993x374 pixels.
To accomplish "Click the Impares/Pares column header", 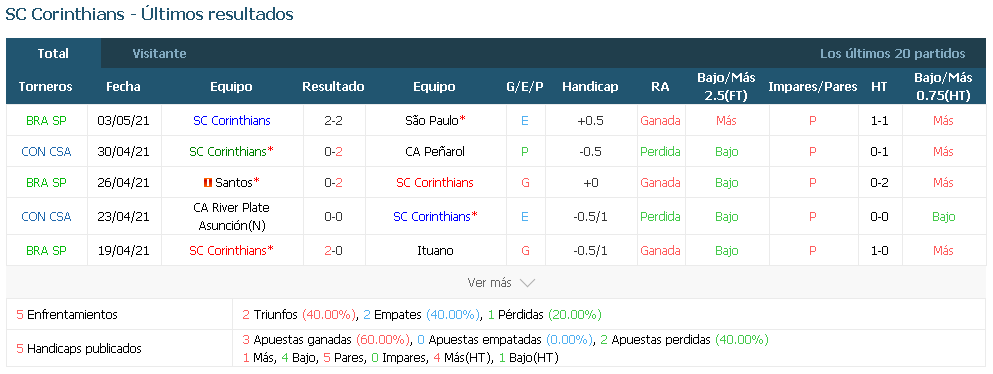I will (x=813, y=87).
